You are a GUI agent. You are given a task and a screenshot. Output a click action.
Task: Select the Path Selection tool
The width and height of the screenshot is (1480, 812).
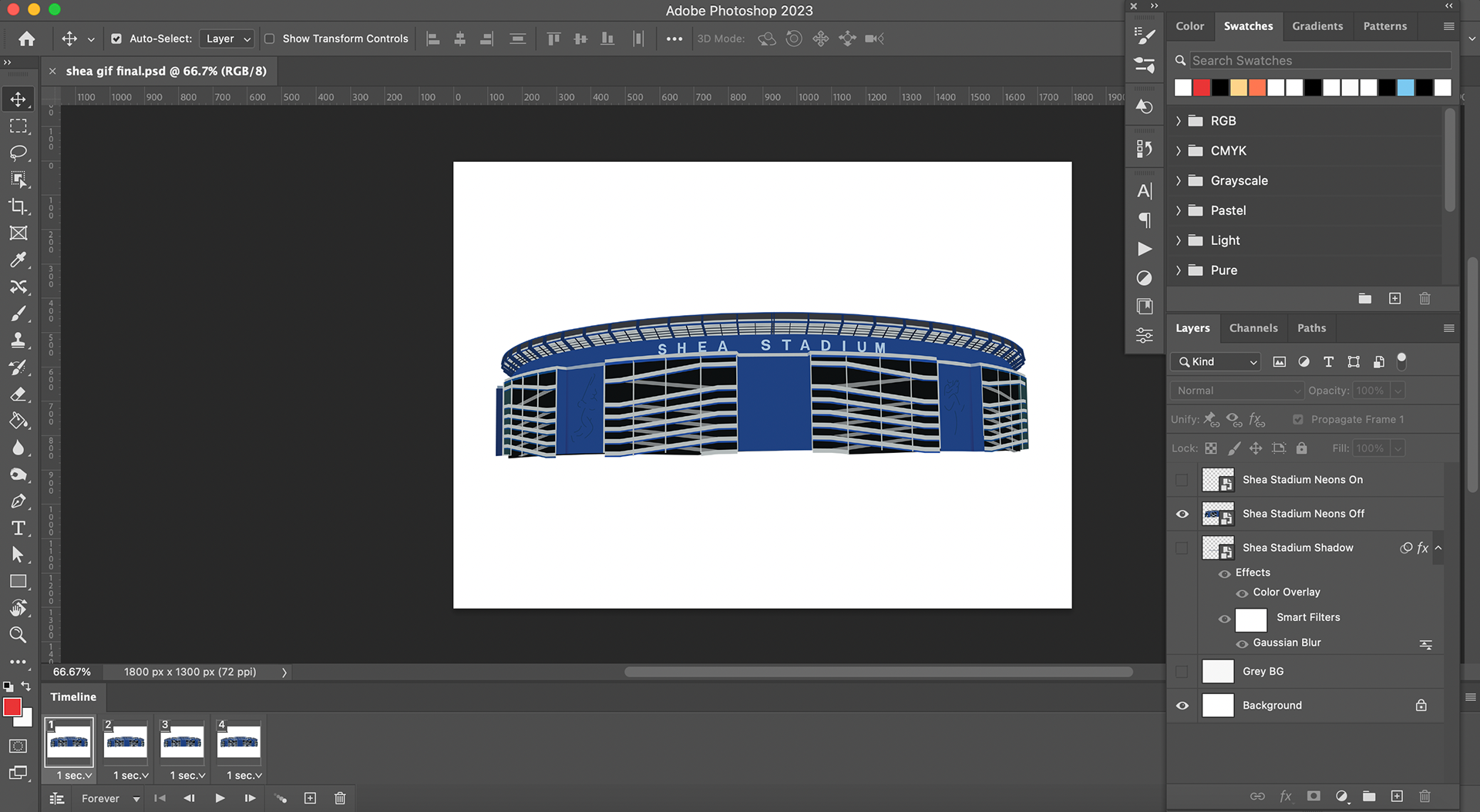click(18, 555)
